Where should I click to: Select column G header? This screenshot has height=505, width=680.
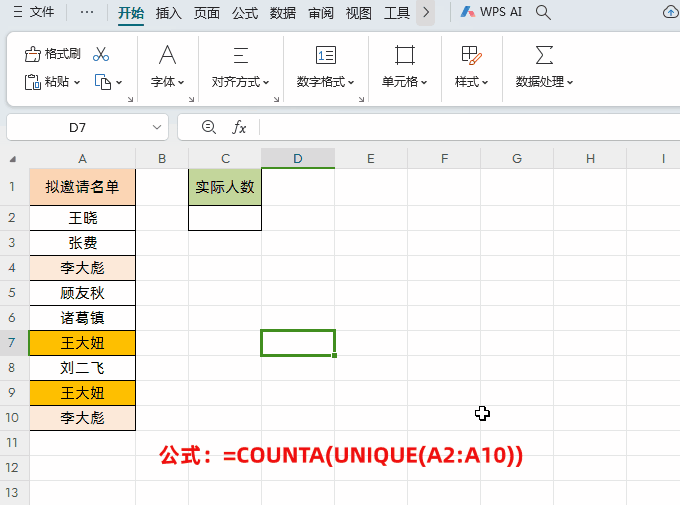pos(517,159)
